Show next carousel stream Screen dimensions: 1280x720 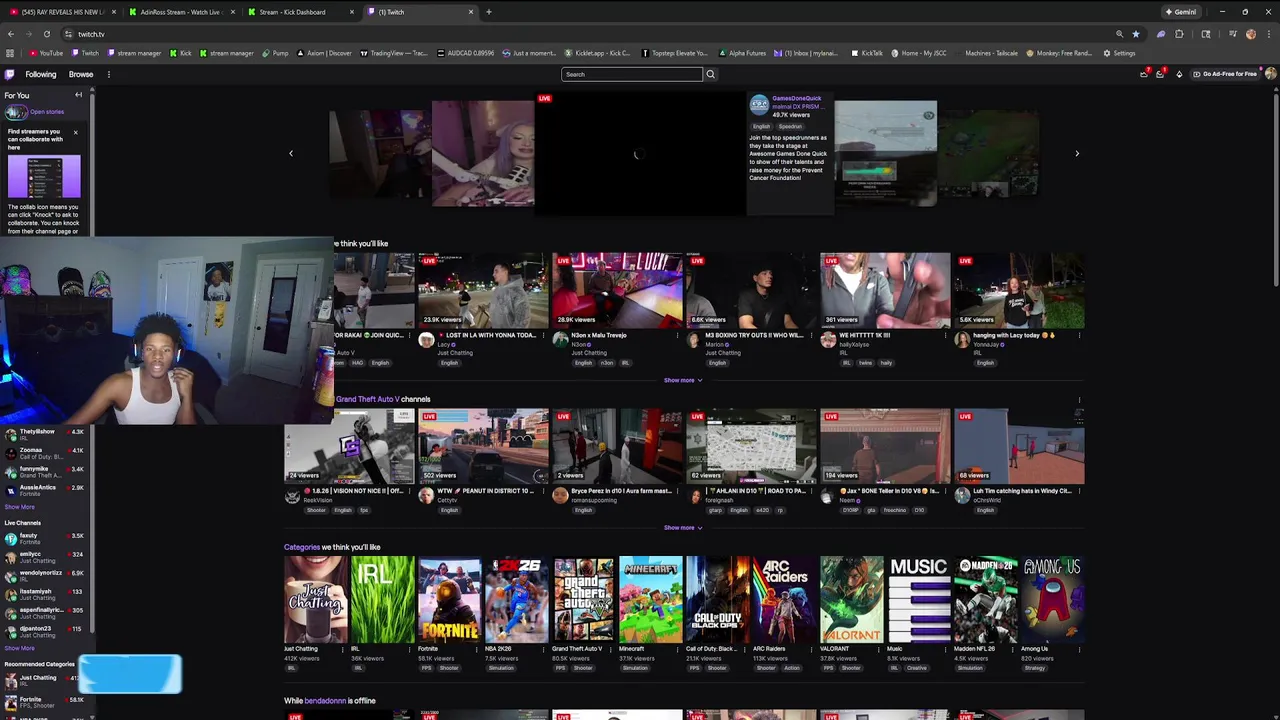pos(1077,153)
